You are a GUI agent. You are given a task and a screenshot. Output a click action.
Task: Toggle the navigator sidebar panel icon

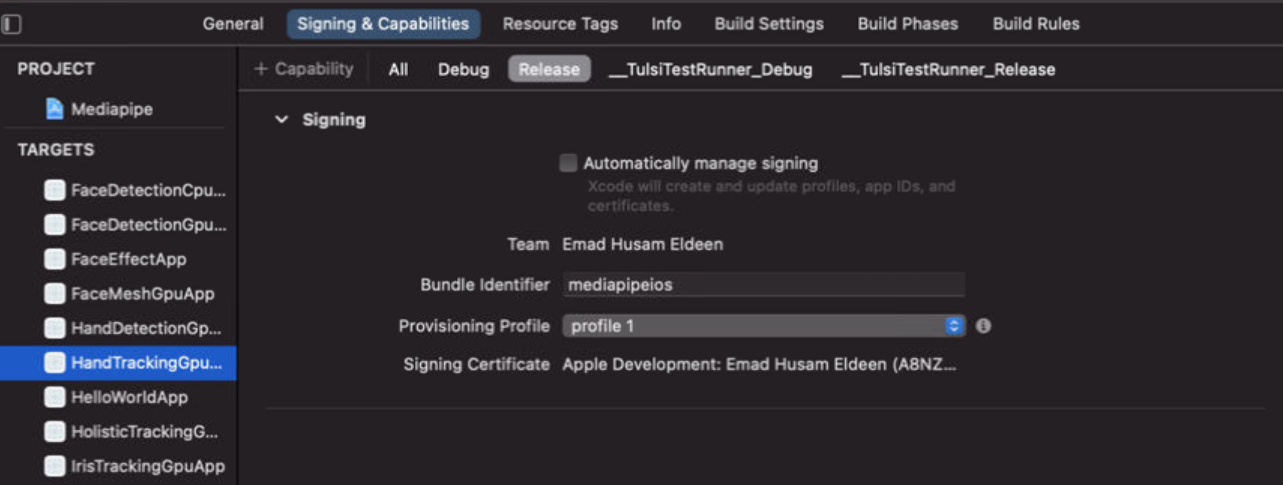(x=12, y=24)
